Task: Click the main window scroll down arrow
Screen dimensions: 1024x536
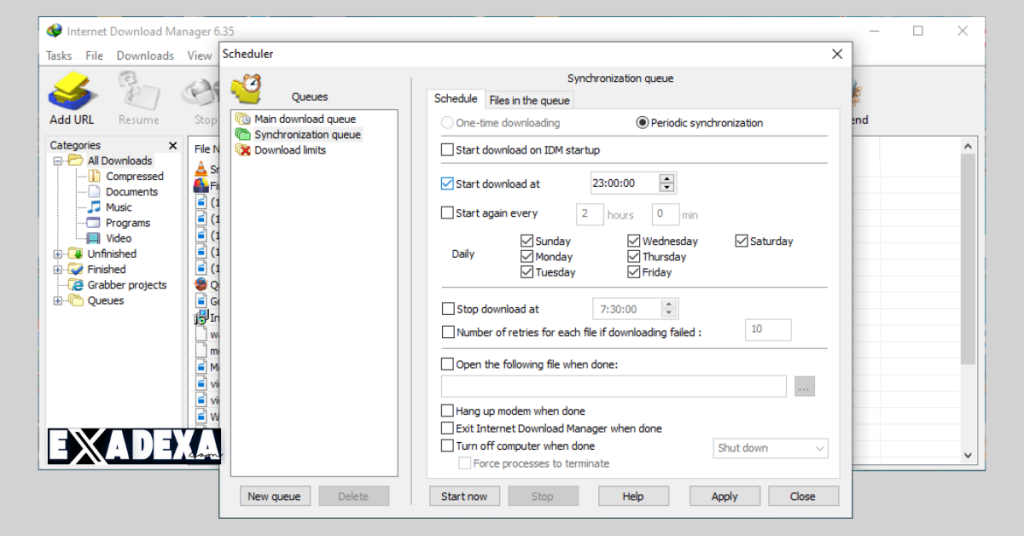Action: (x=968, y=456)
